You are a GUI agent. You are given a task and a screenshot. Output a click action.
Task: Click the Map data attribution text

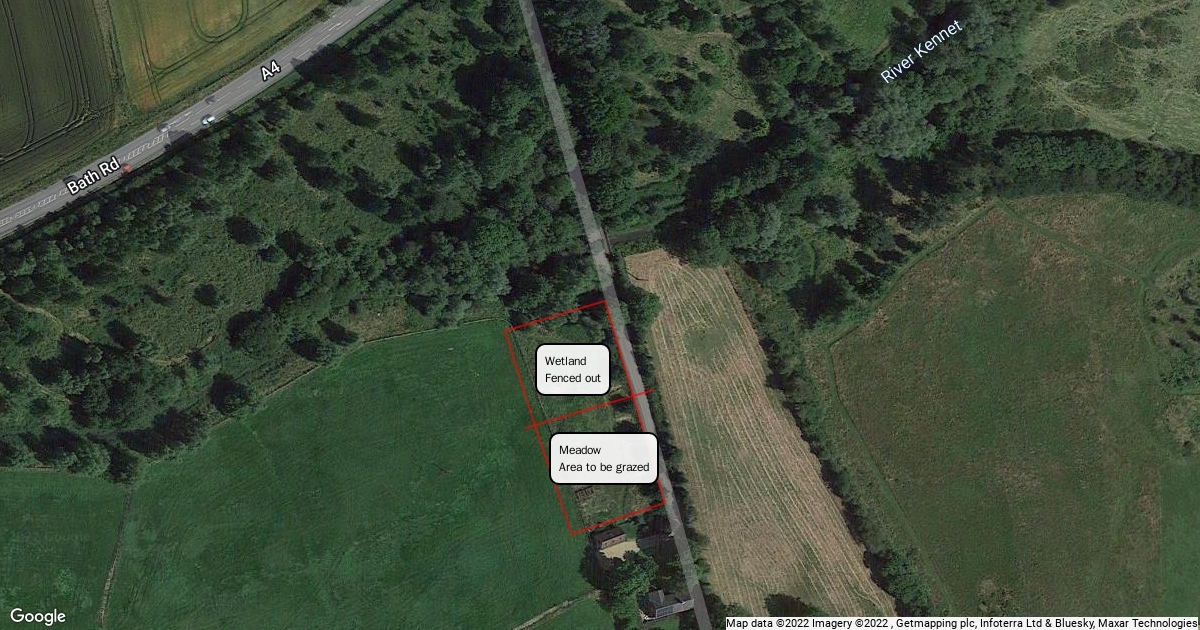pos(962,623)
